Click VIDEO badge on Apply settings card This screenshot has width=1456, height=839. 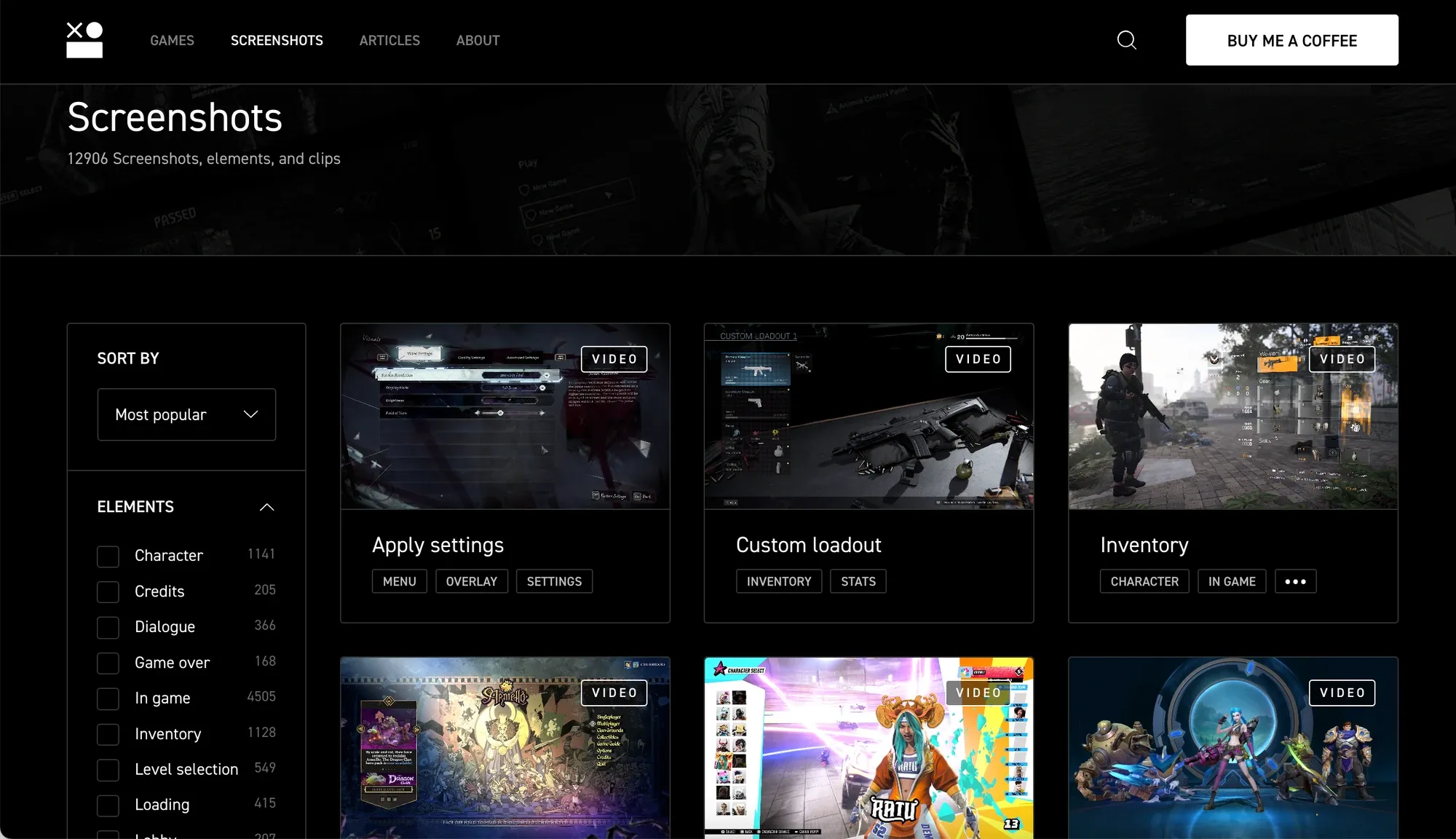click(x=614, y=359)
